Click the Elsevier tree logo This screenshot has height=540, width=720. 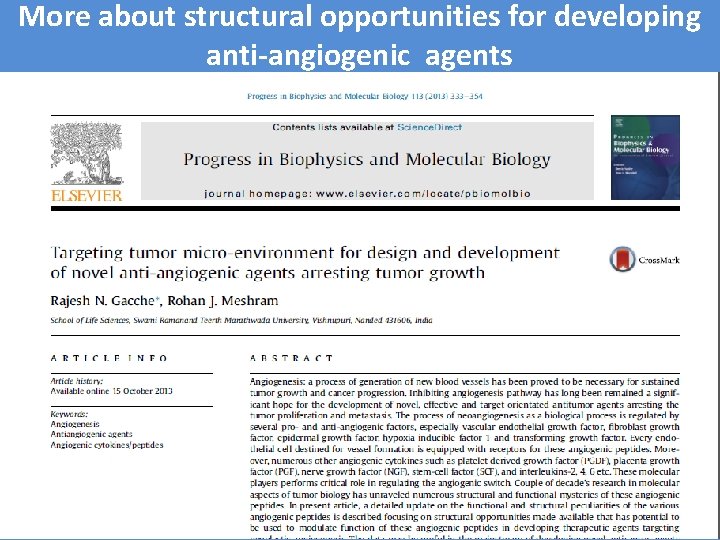tap(87, 154)
